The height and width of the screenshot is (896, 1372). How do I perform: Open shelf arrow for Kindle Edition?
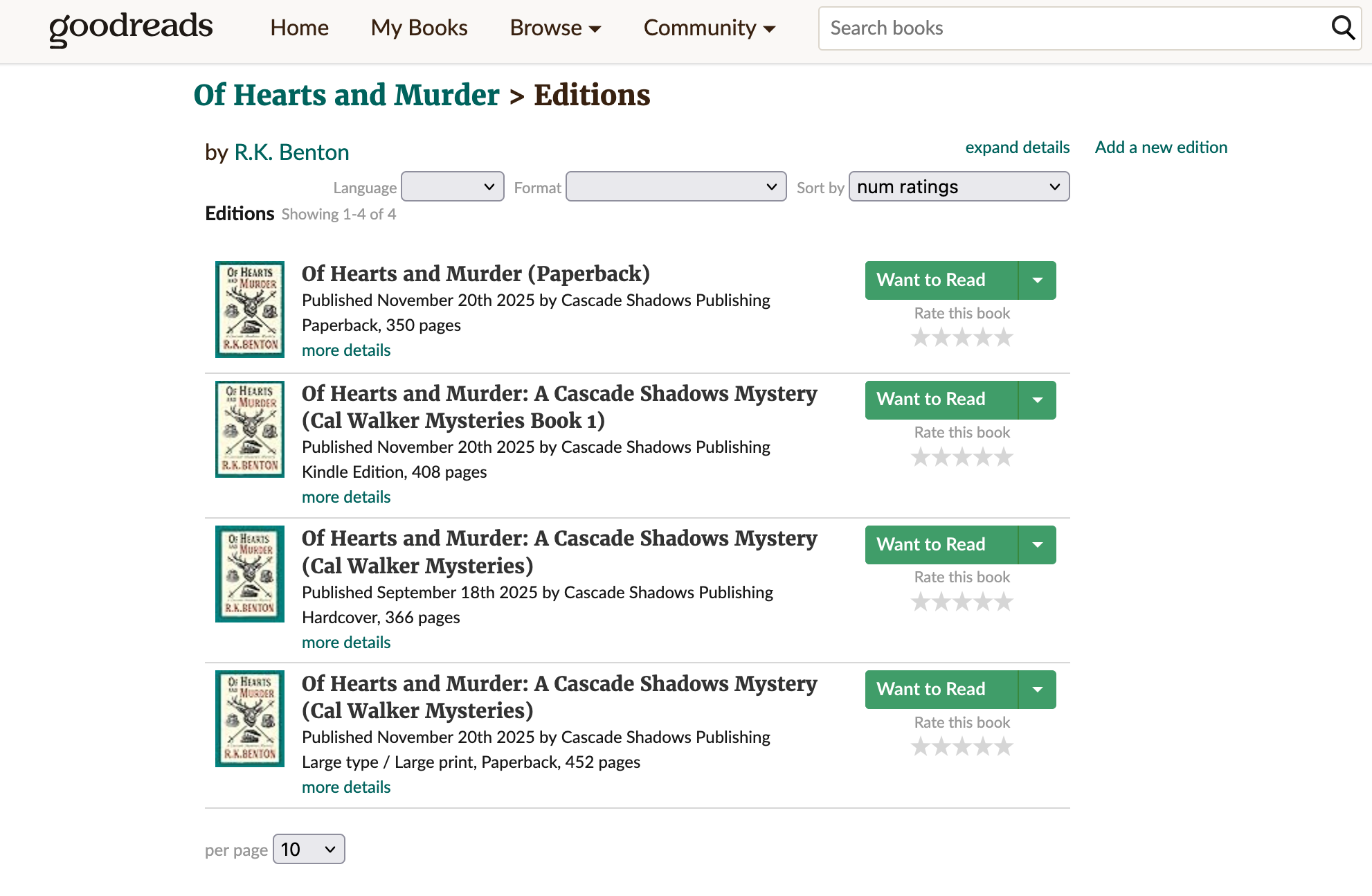pyautogui.click(x=1037, y=400)
